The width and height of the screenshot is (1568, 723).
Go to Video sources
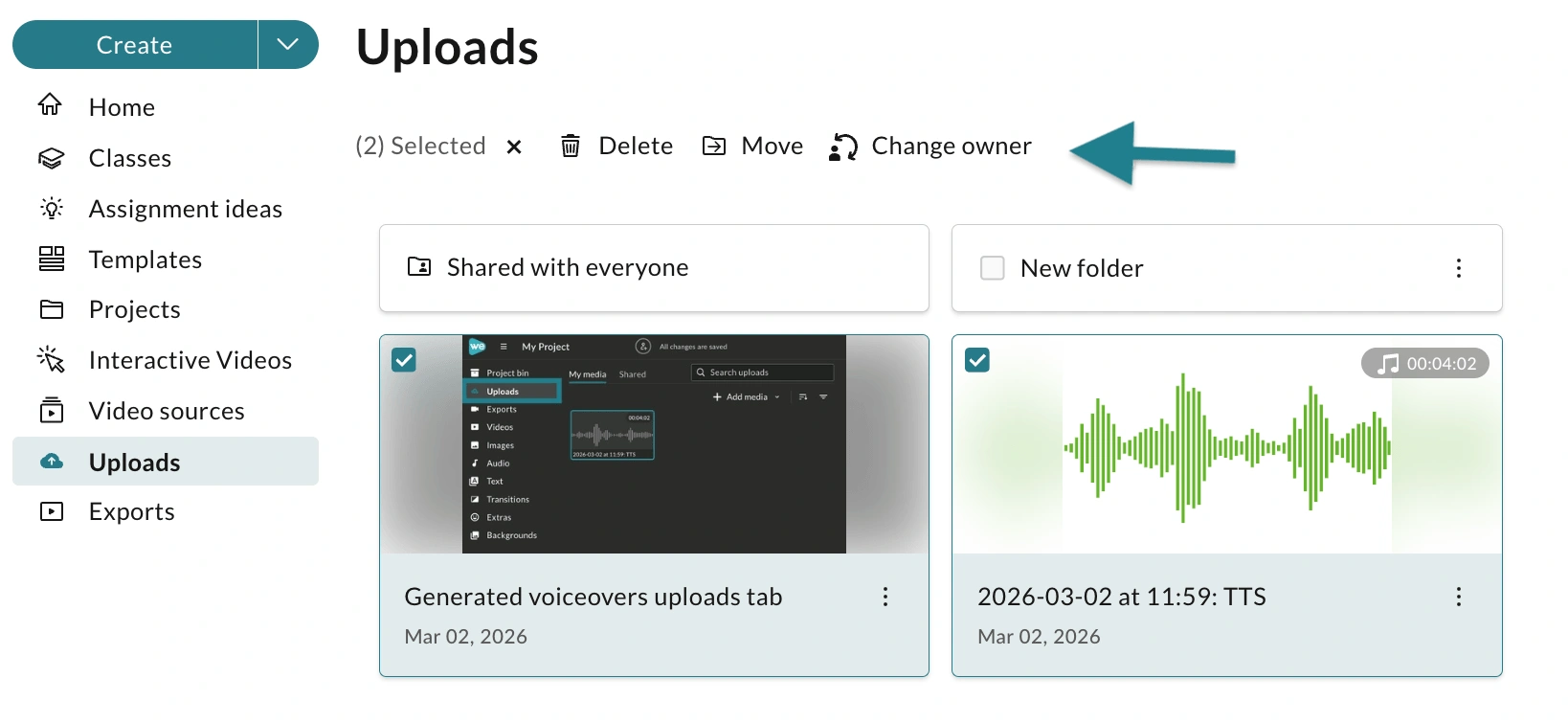coord(167,411)
